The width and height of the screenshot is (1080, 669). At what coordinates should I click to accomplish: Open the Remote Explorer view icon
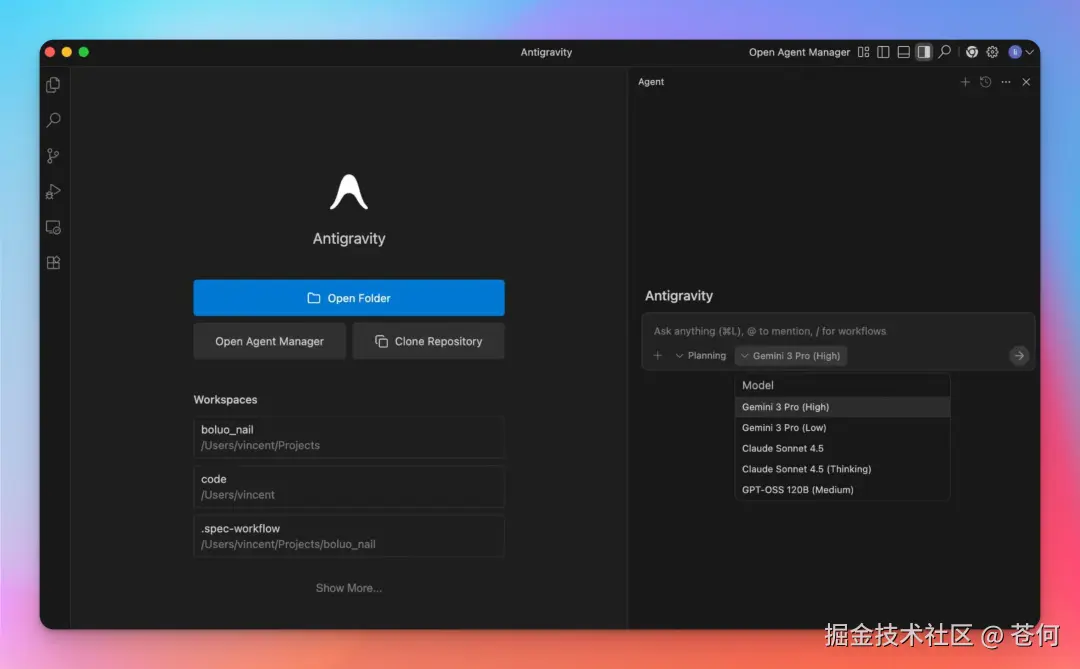[x=53, y=227]
